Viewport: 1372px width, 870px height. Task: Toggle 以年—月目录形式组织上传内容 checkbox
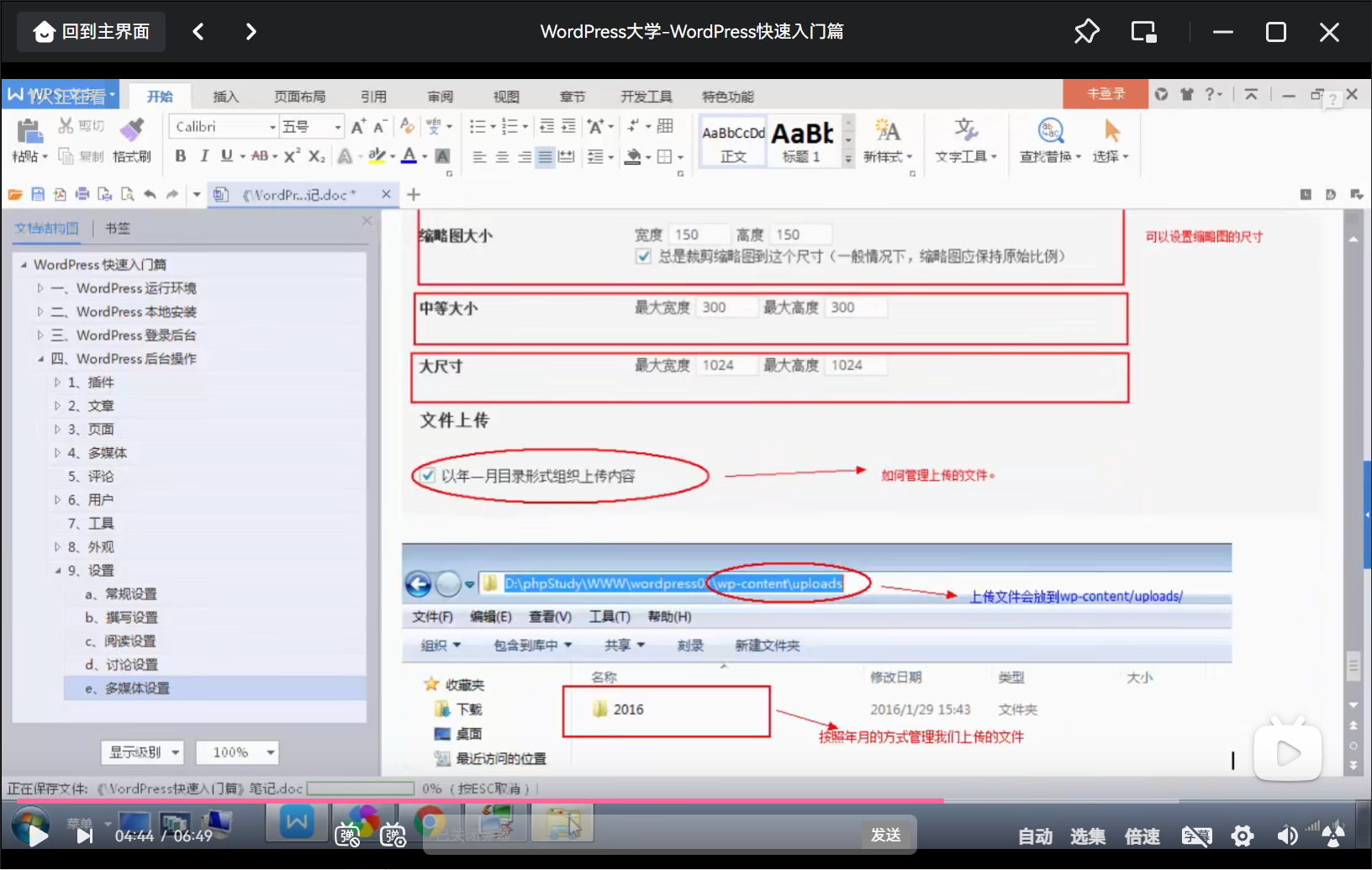coord(428,476)
